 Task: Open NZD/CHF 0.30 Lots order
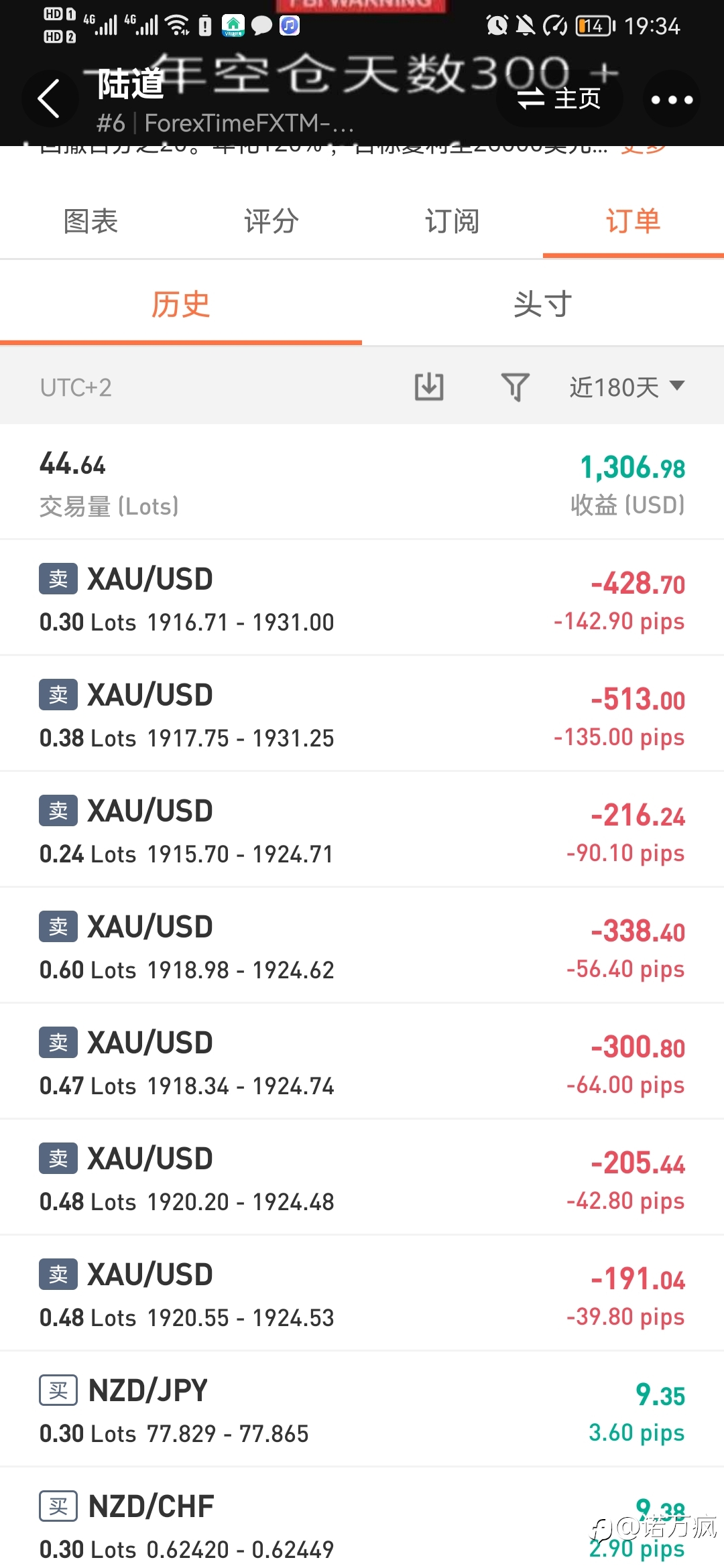pyautogui.click(x=362, y=1518)
